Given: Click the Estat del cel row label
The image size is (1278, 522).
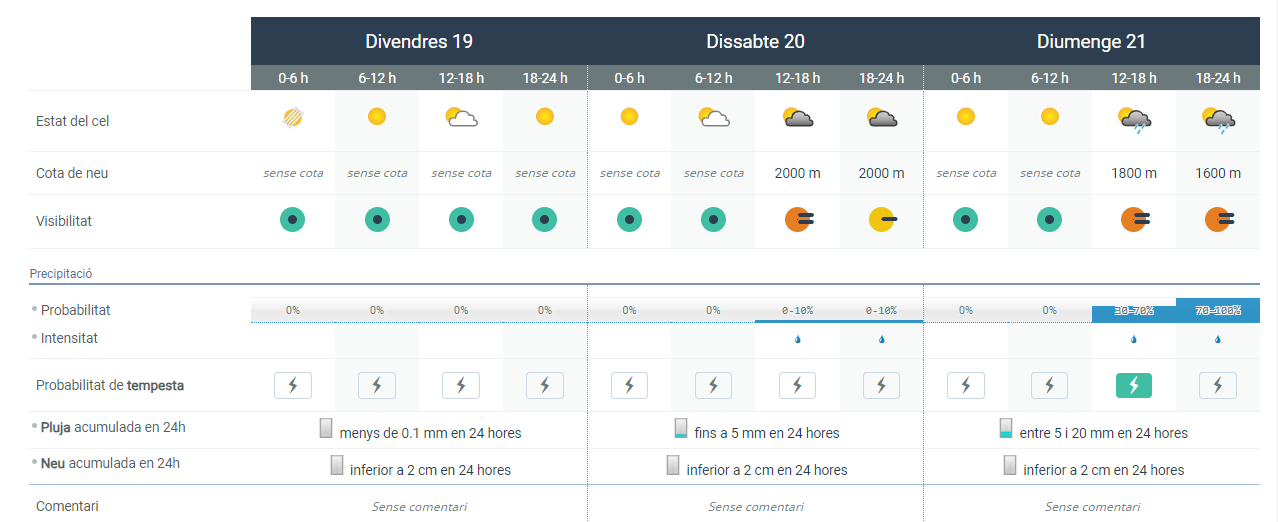Looking at the screenshot, I should point(73,121).
